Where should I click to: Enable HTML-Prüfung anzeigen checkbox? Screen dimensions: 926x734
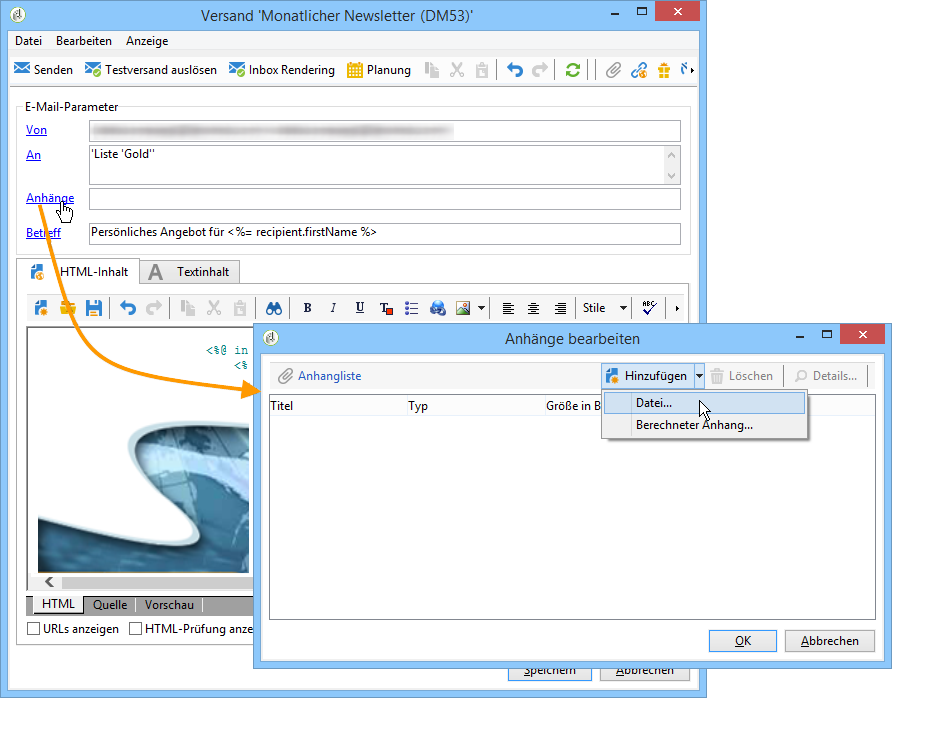135,628
